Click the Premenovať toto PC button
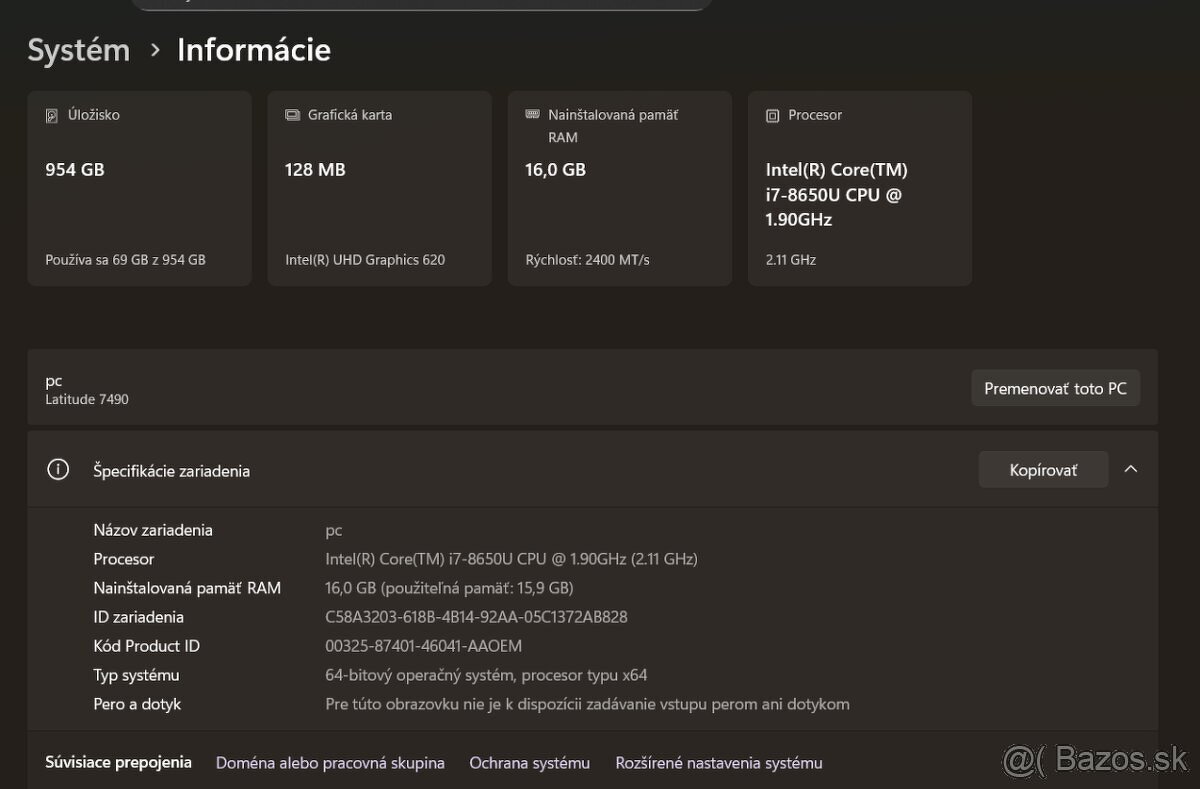 tap(1056, 388)
